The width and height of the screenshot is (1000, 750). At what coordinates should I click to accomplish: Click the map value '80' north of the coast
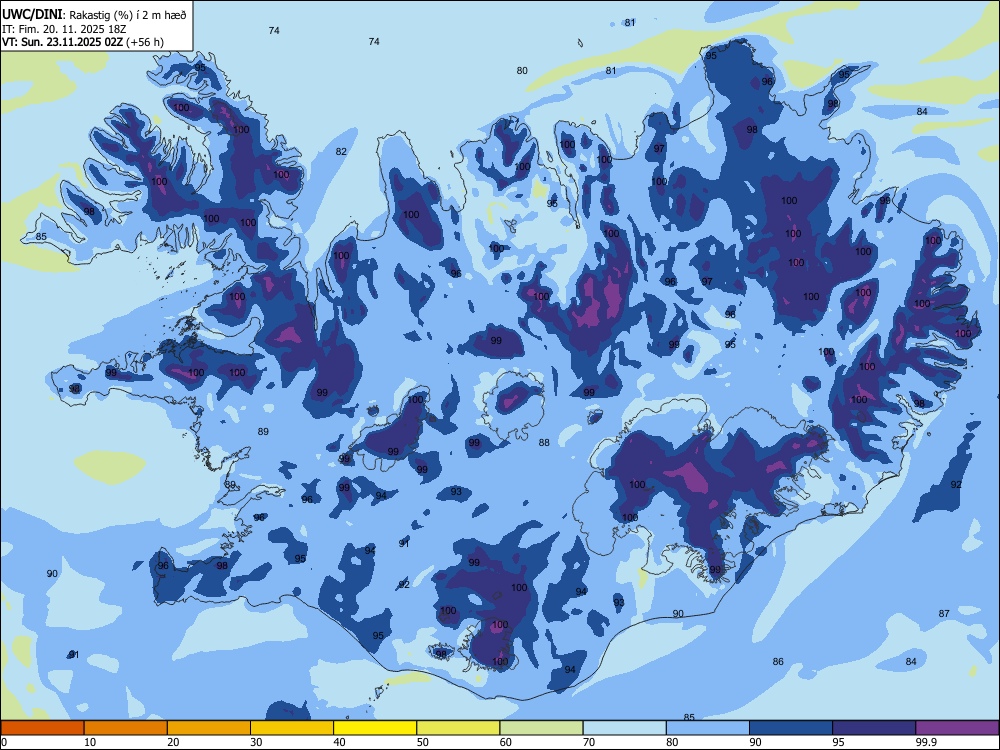coord(522,71)
